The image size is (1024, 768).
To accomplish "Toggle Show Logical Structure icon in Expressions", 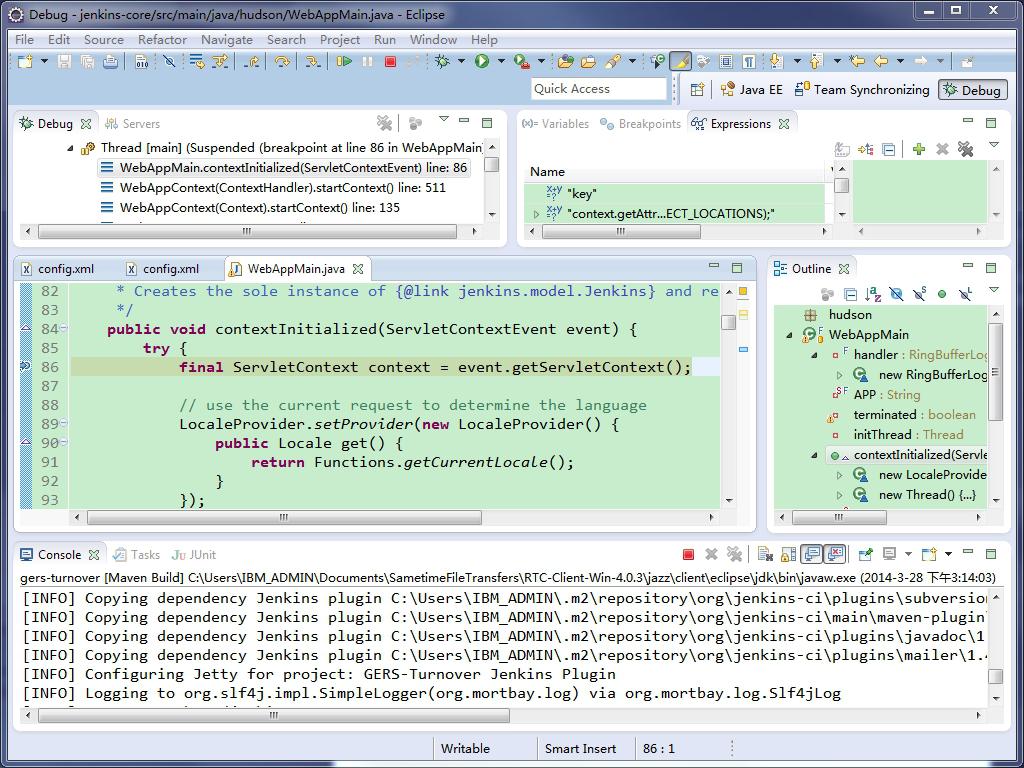I will [x=866, y=150].
